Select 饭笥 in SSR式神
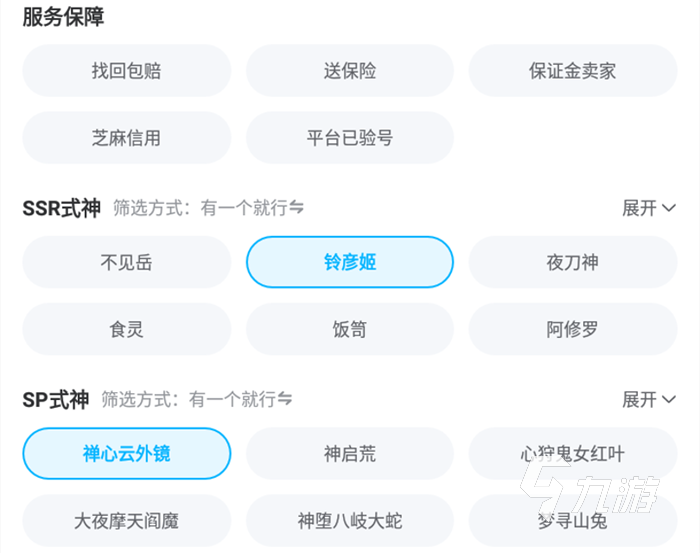700x553 pixels. pos(349,329)
